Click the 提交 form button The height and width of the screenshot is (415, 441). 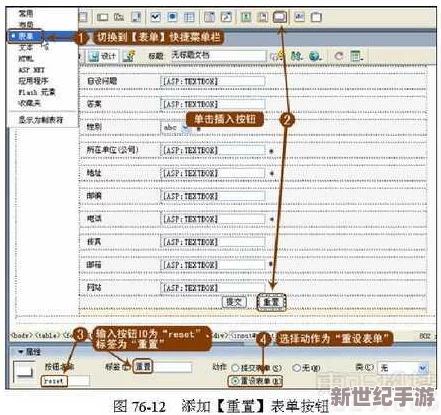point(234,302)
